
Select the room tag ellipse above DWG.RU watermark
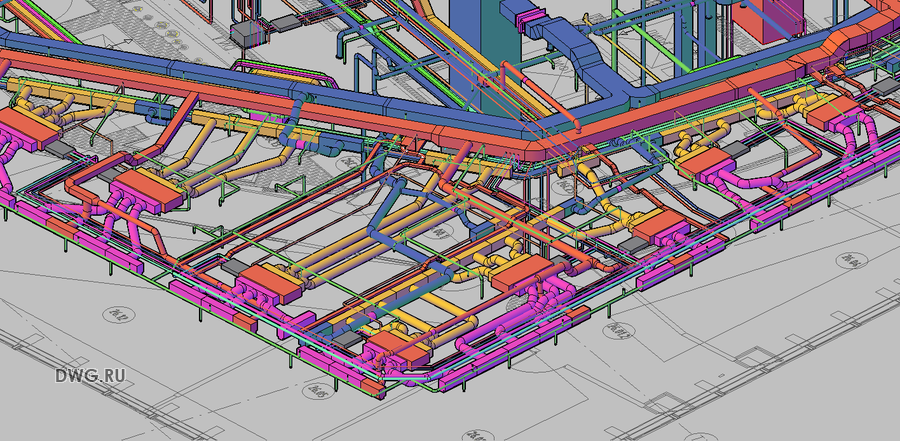(x=119, y=315)
